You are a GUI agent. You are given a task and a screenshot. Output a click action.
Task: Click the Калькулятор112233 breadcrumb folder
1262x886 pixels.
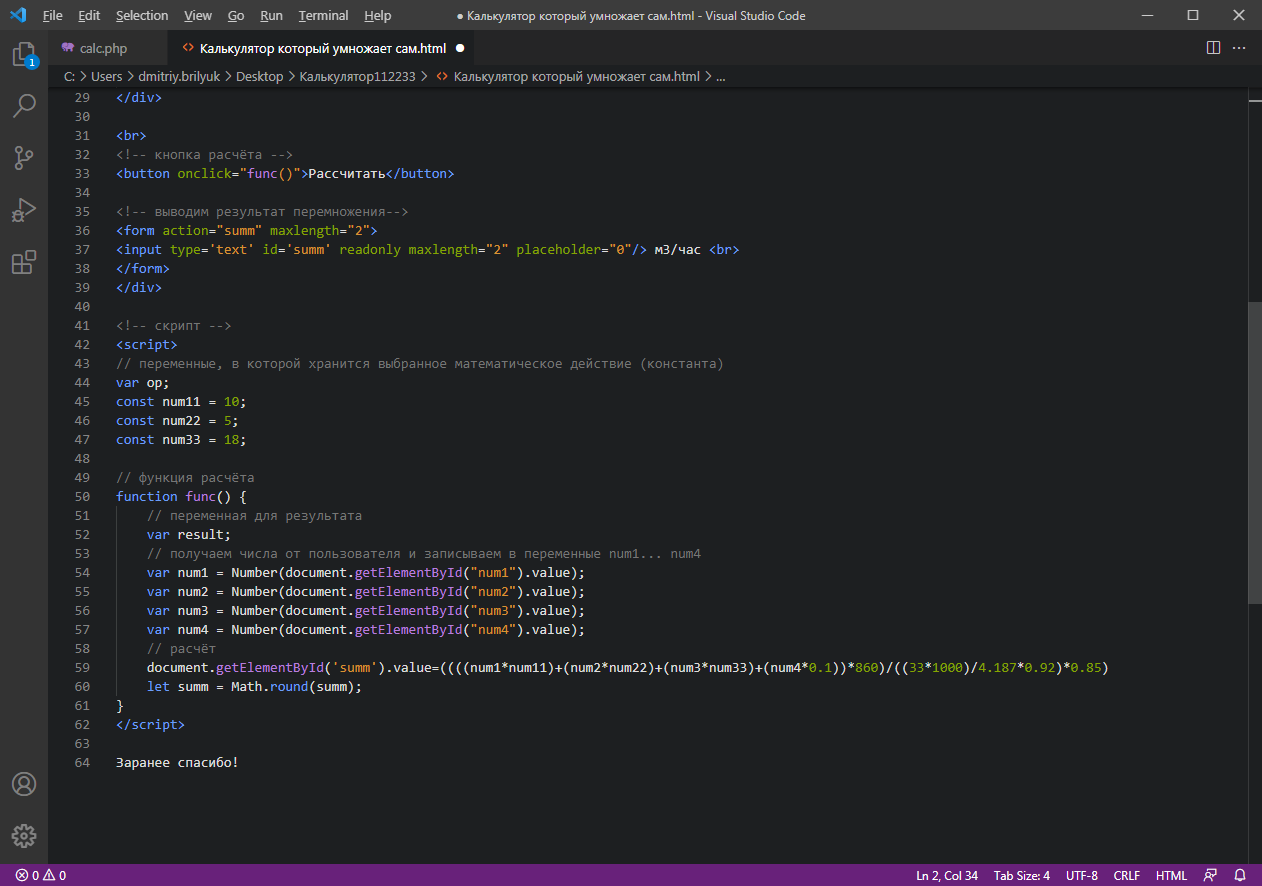click(x=357, y=76)
